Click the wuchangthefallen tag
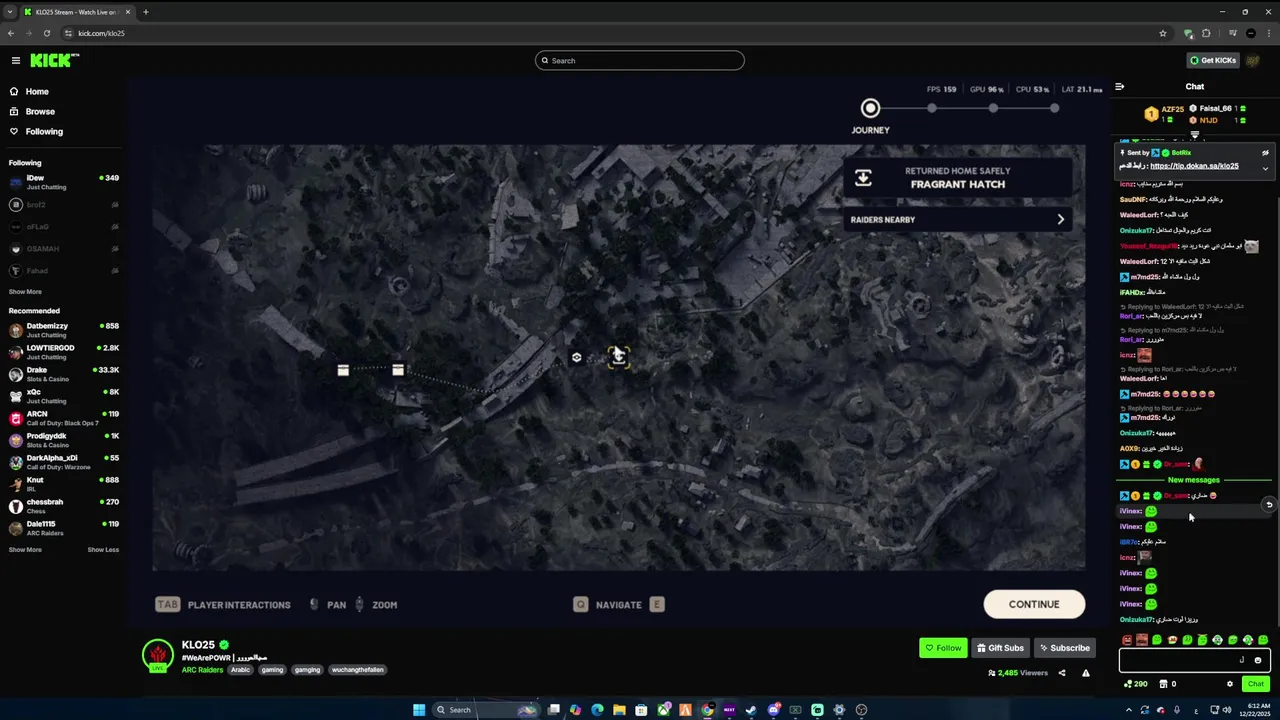This screenshot has width=1280, height=720. pos(357,670)
